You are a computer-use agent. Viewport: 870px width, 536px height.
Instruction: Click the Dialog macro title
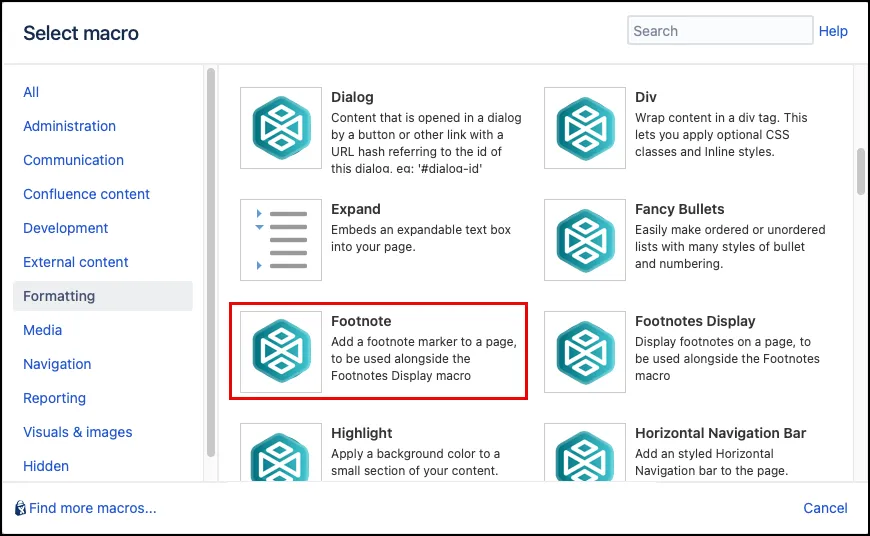click(352, 97)
